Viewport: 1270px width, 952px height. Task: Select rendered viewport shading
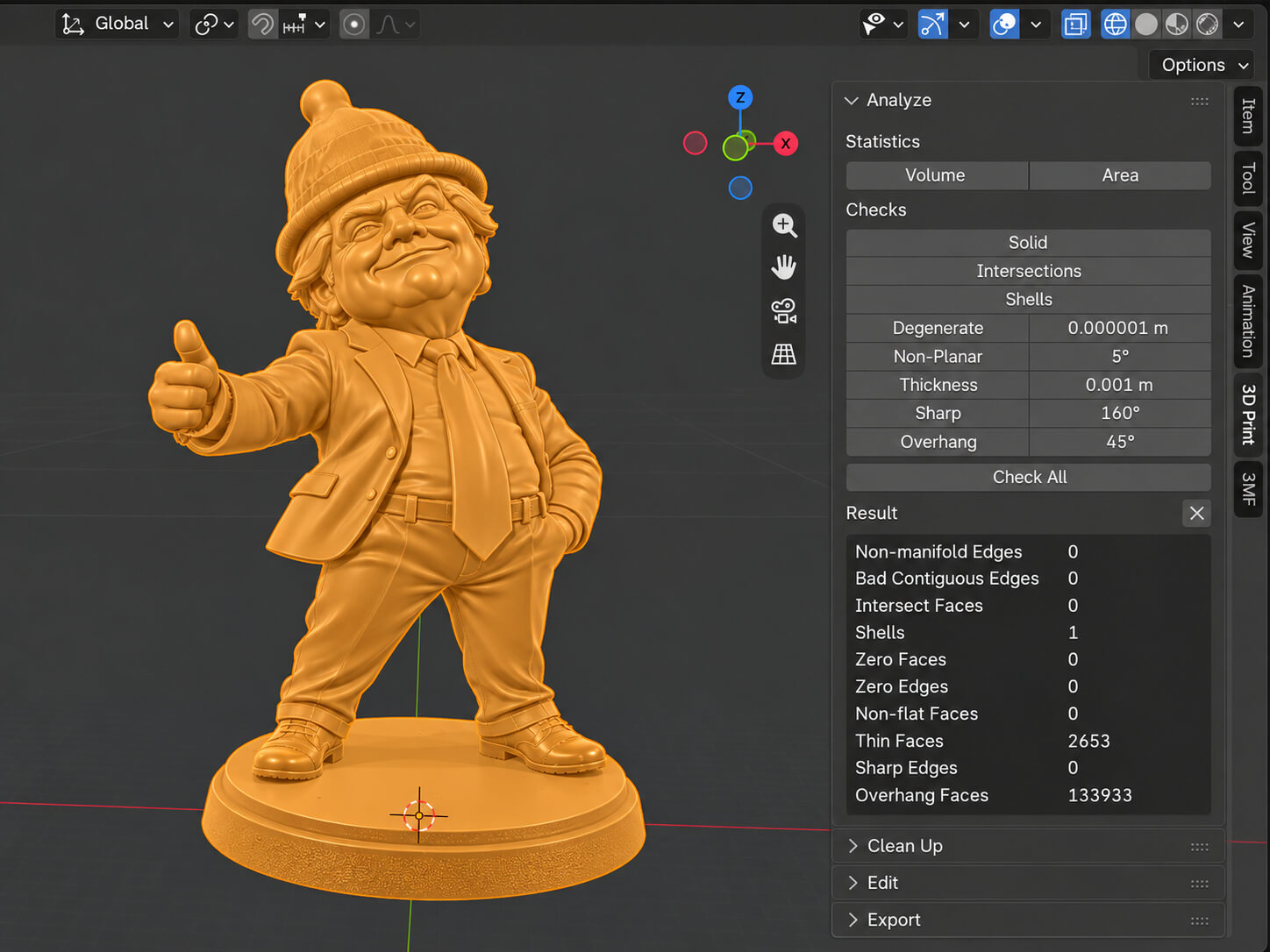(x=1208, y=24)
